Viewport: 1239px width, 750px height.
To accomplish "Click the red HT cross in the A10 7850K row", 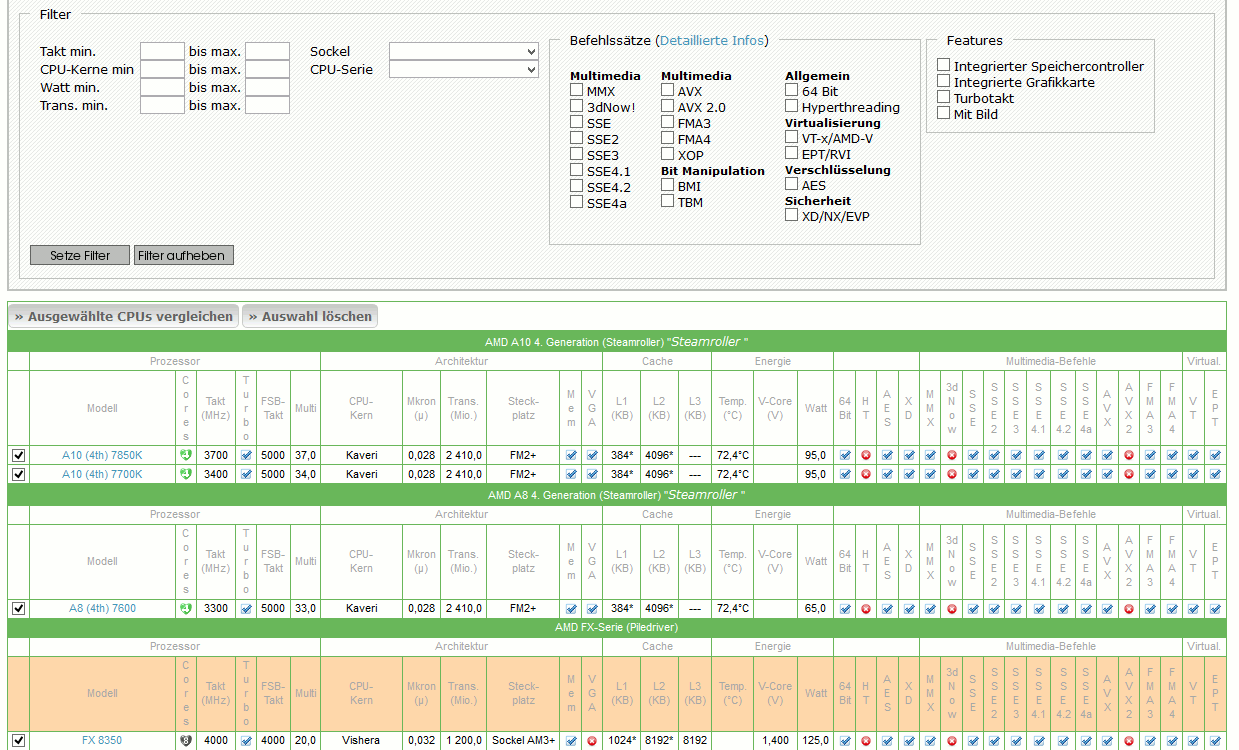I will coord(866,455).
